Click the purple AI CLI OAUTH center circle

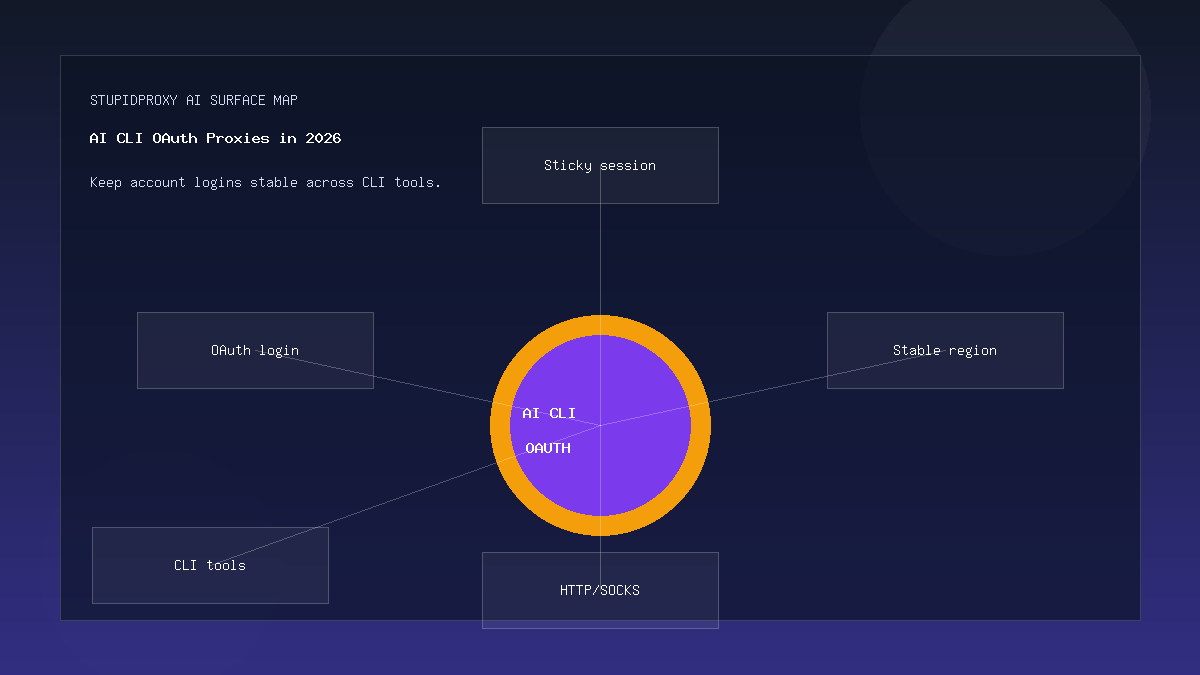pos(600,425)
